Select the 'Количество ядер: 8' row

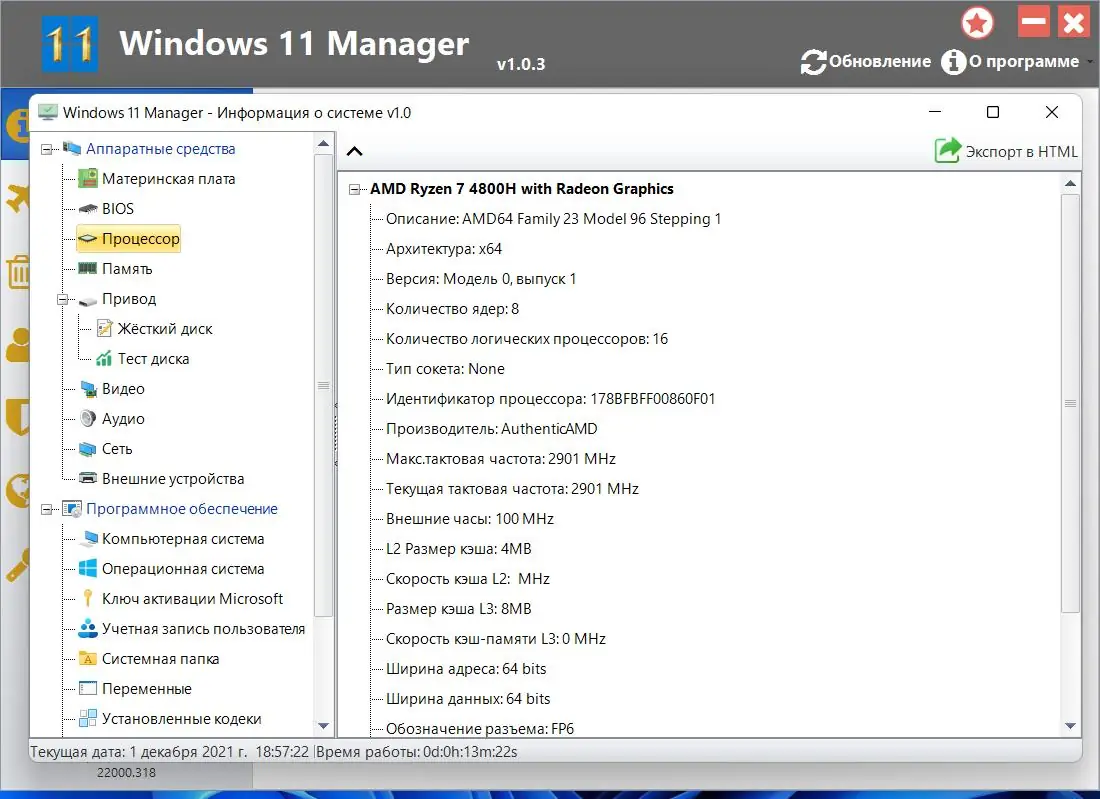452,309
